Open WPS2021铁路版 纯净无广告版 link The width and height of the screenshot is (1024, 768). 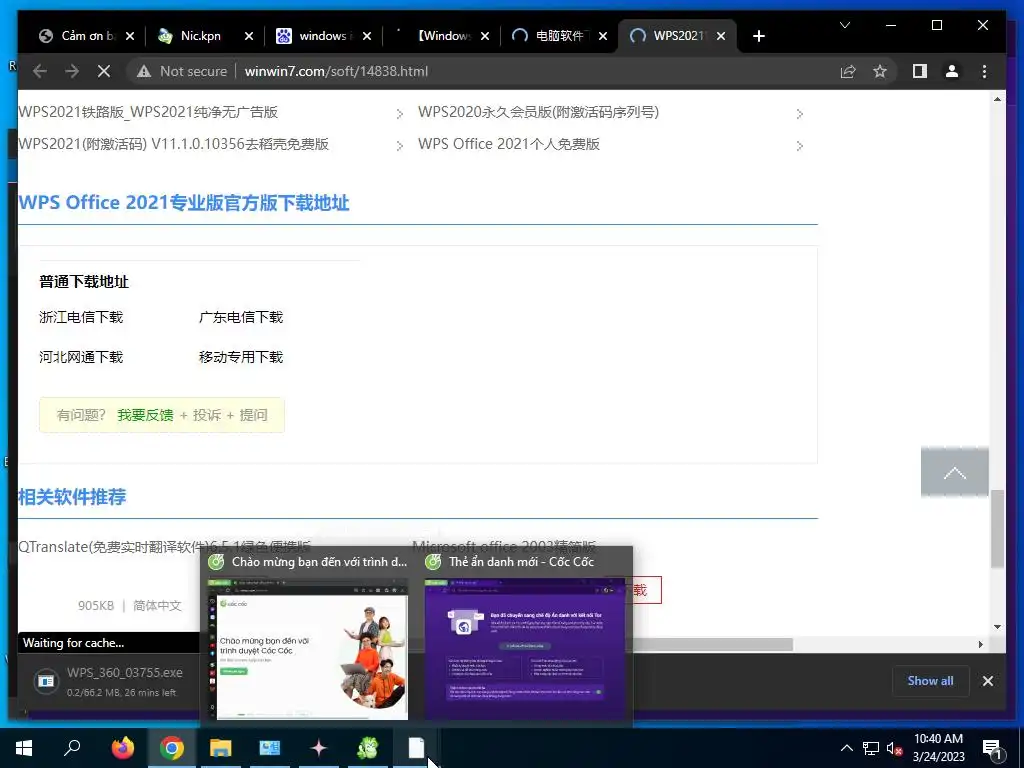pos(148,112)
